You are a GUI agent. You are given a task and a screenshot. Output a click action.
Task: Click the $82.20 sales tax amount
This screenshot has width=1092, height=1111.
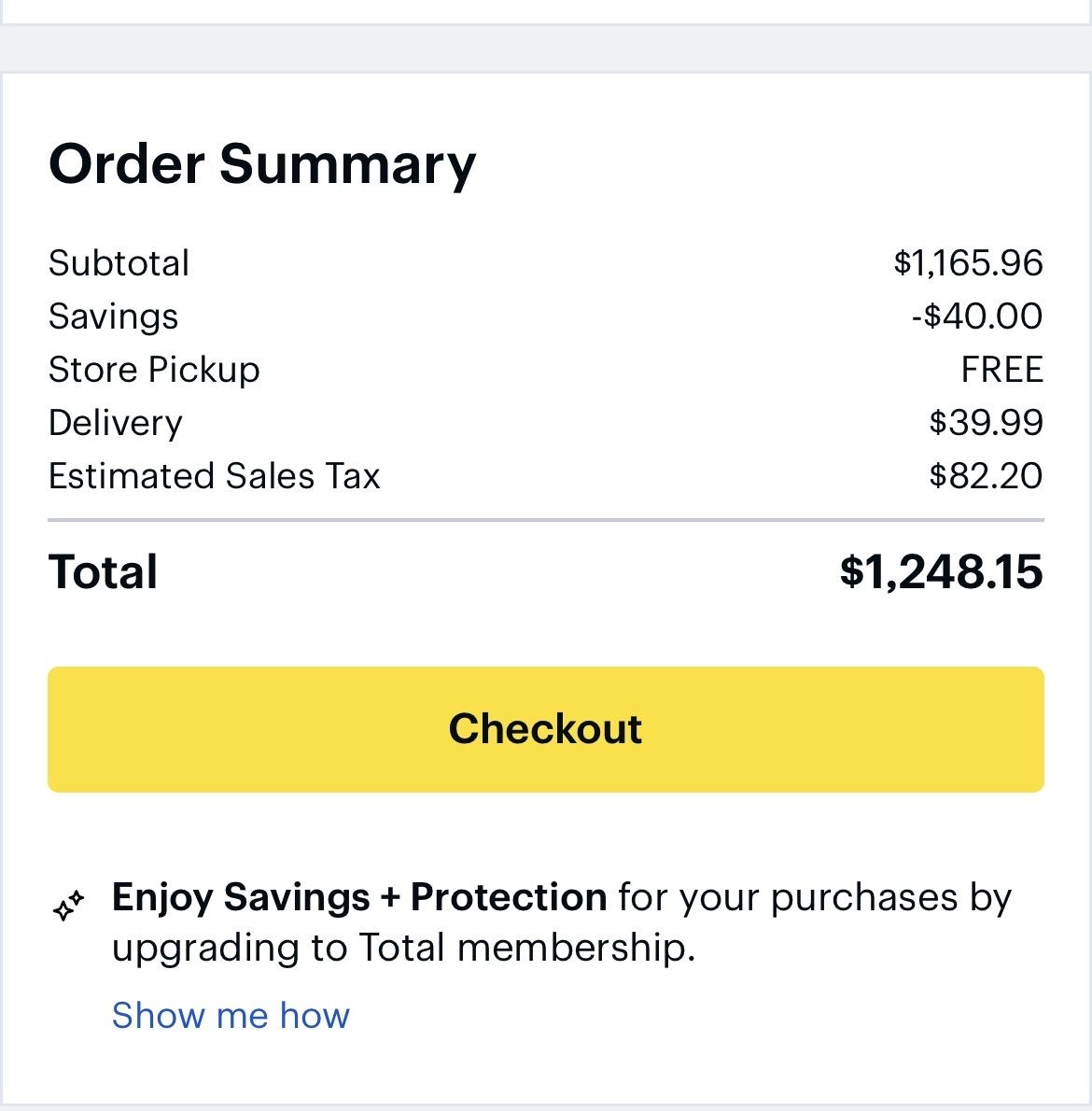(x=986, y=476)
